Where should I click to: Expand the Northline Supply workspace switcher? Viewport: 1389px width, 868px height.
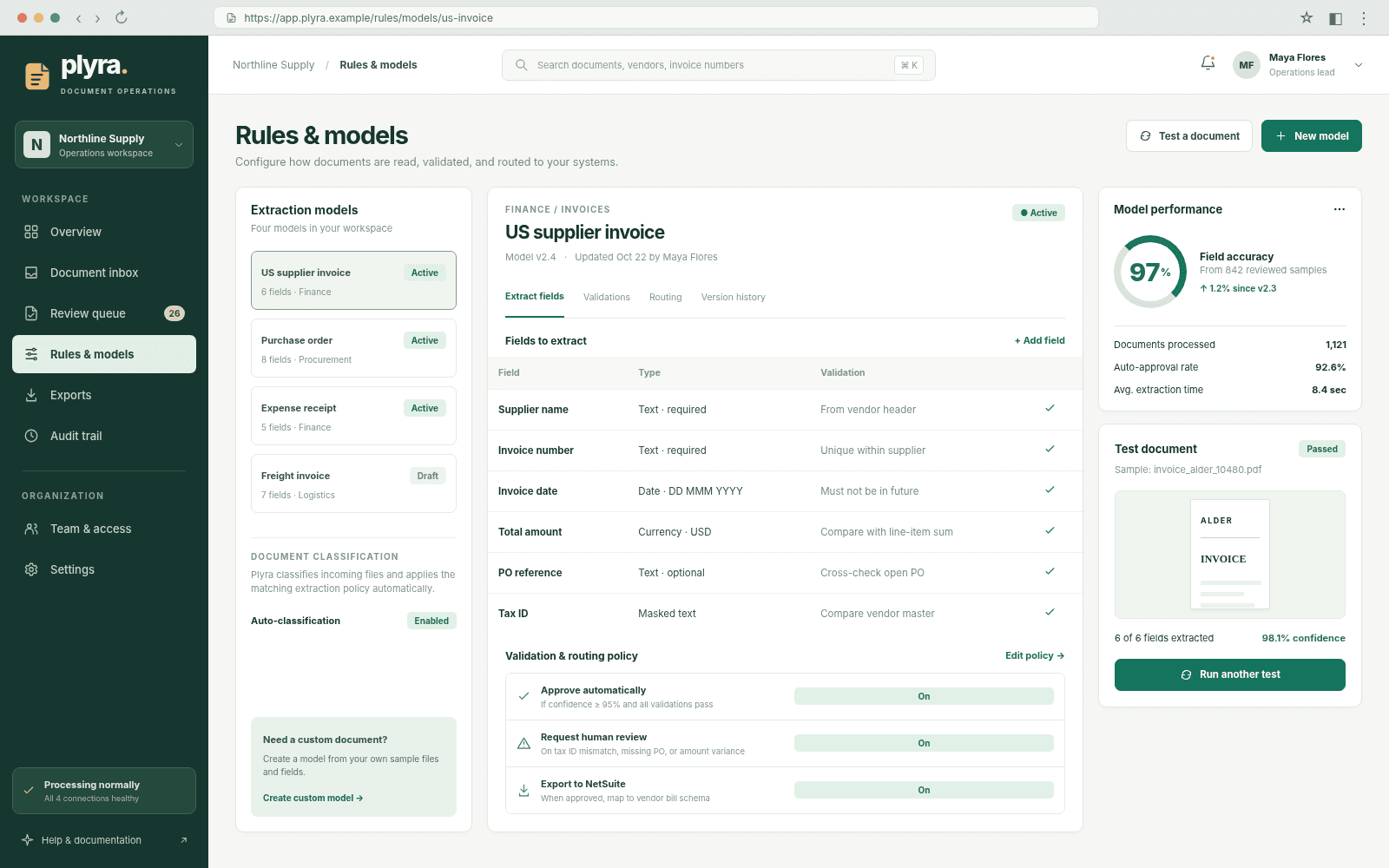[104, 144]
